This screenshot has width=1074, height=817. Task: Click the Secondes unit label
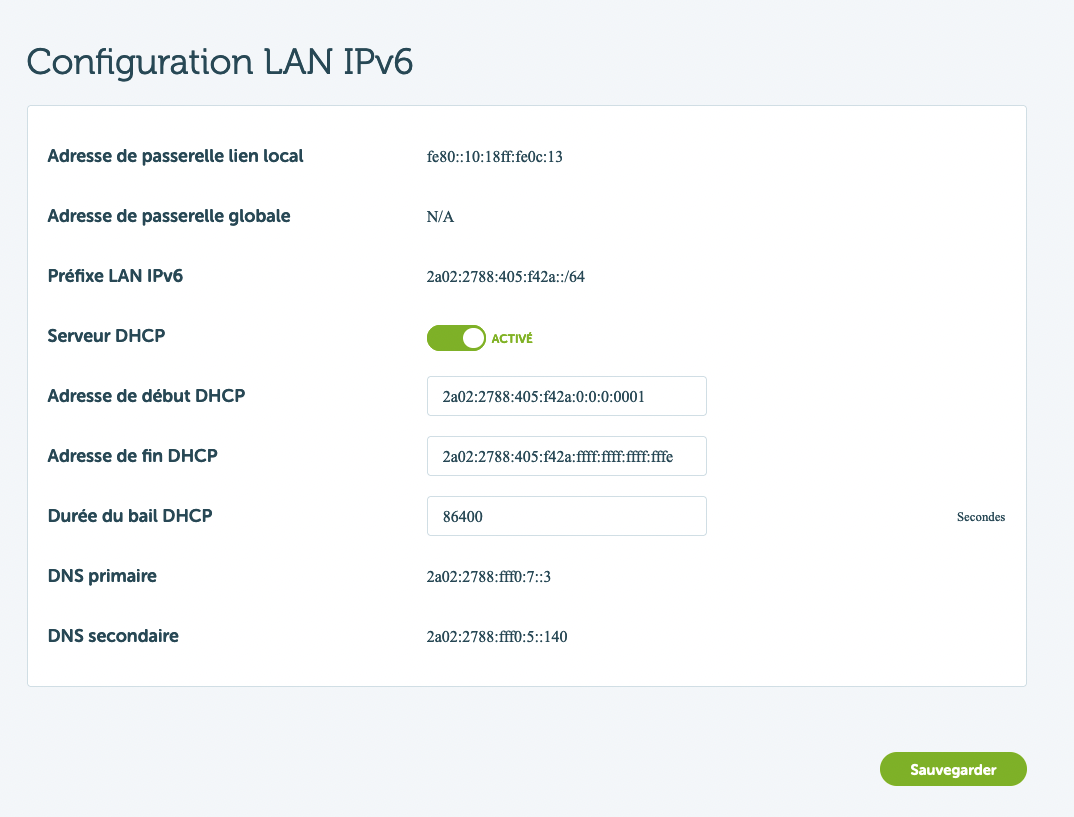tap(980, 517)
